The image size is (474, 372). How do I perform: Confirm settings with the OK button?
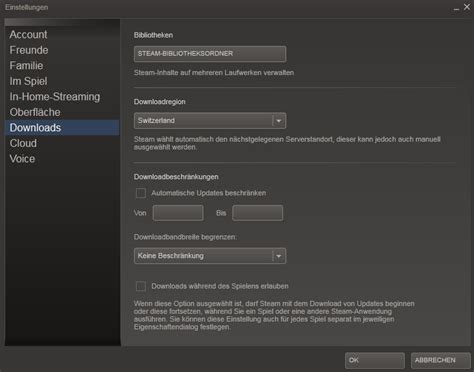[375, 360]
